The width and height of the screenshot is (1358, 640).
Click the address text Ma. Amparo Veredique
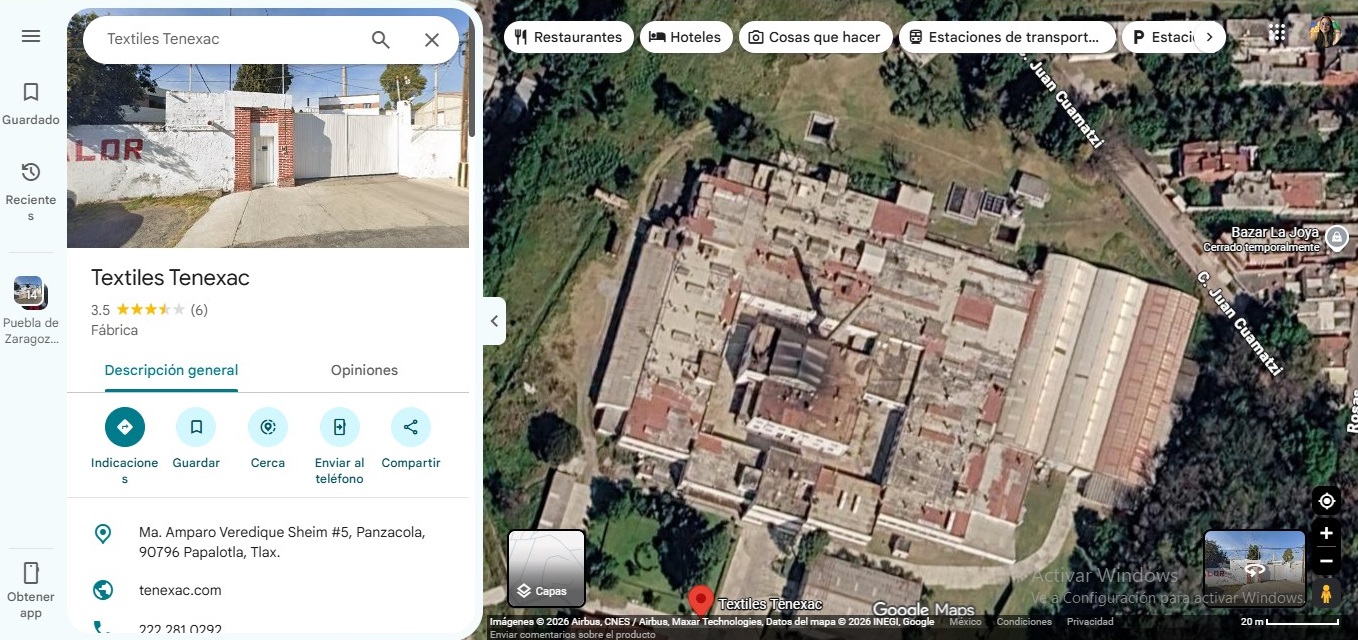click(282, 542)
